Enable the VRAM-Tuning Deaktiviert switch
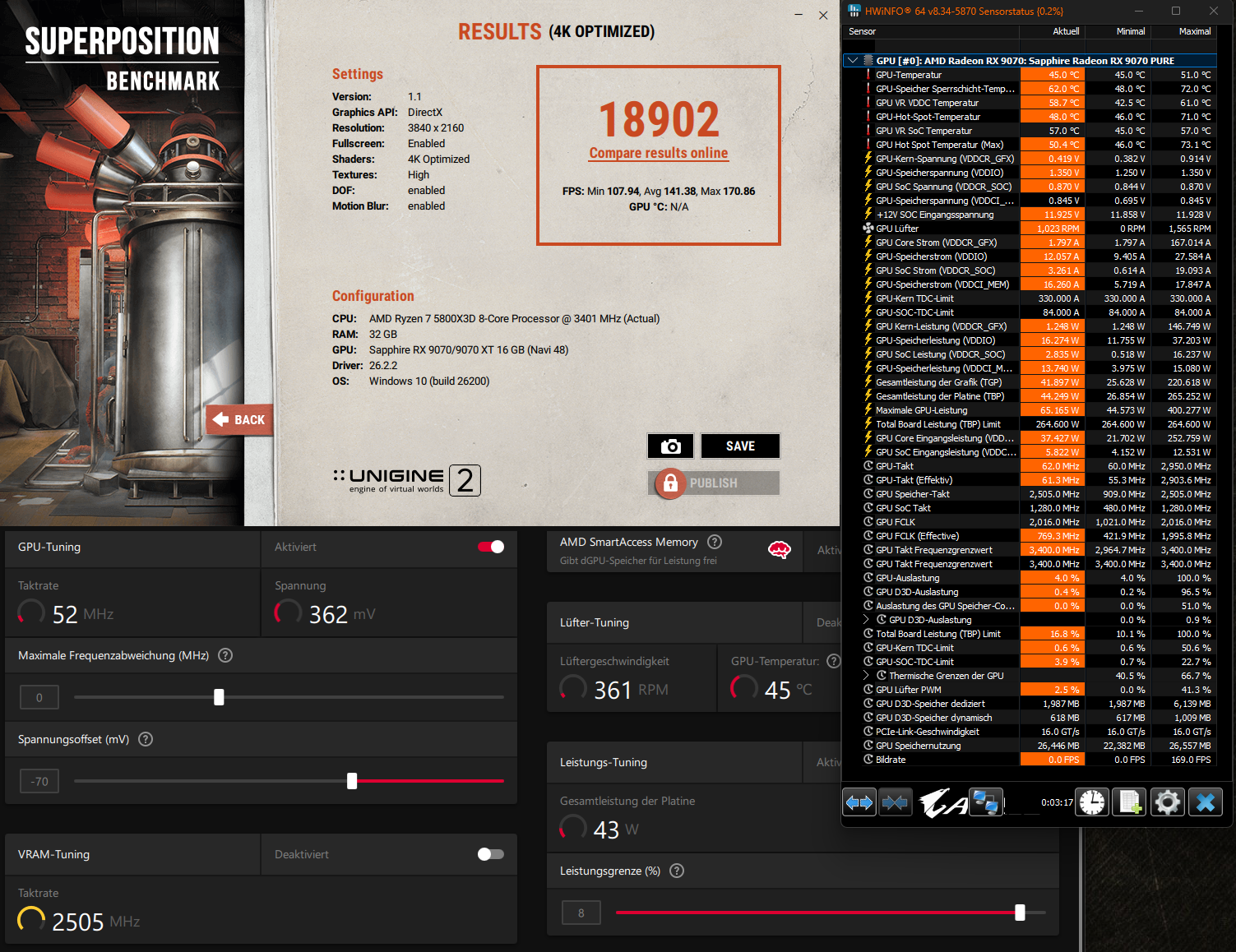Image resolution: width=1236 pixels, height=952 pixels. click(491, 854)
